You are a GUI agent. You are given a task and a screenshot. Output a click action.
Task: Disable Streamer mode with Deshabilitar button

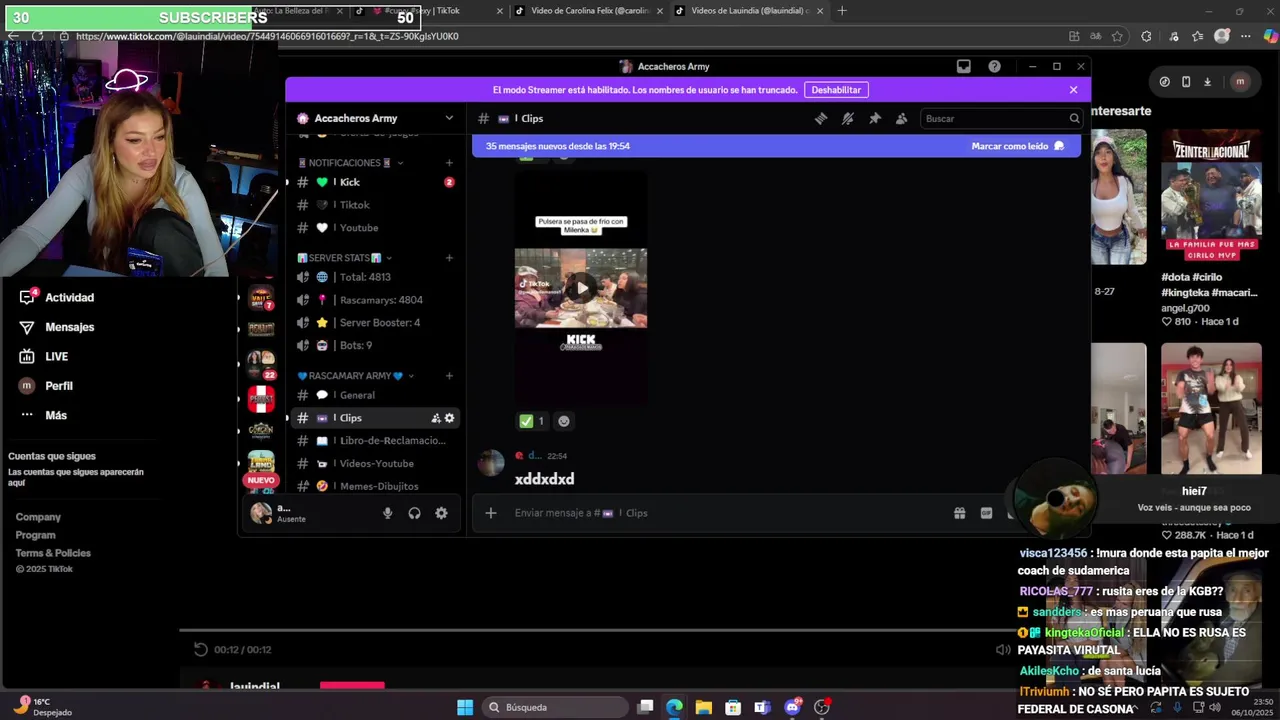(x=836, y=90)
